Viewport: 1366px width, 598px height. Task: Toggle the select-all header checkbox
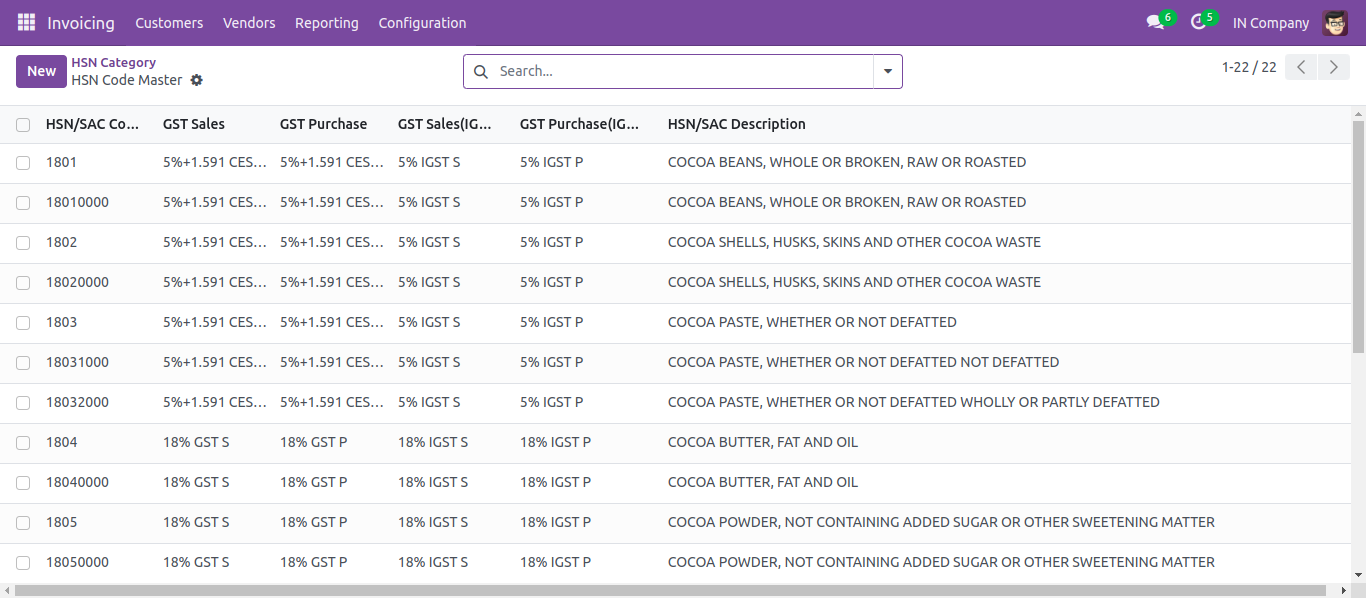(x=23, y=125)
